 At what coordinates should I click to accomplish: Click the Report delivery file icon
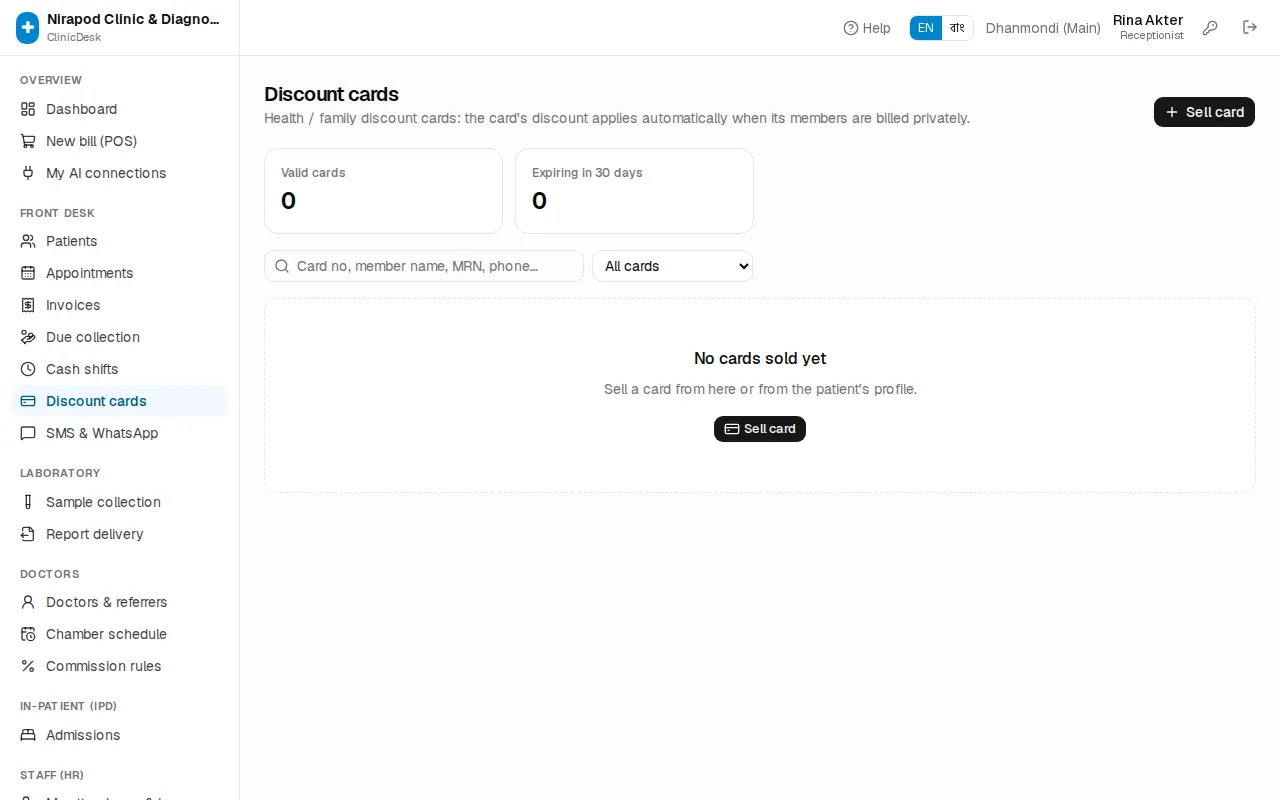tap(28, 534)
